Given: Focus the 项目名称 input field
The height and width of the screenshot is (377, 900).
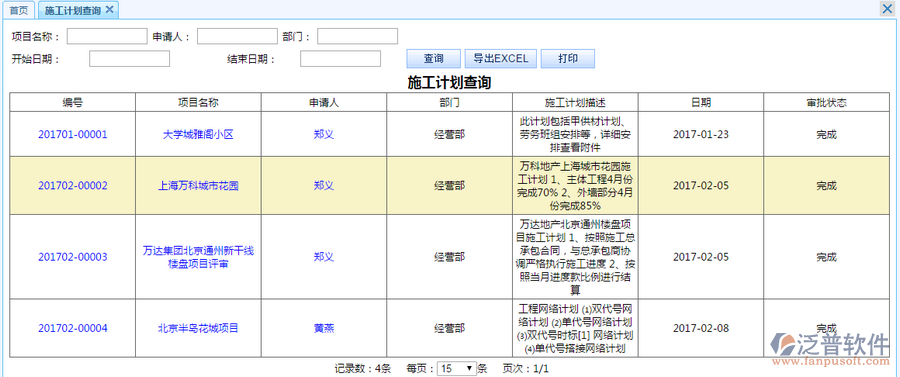Looking at the screenshot, I should coord(107,37).
